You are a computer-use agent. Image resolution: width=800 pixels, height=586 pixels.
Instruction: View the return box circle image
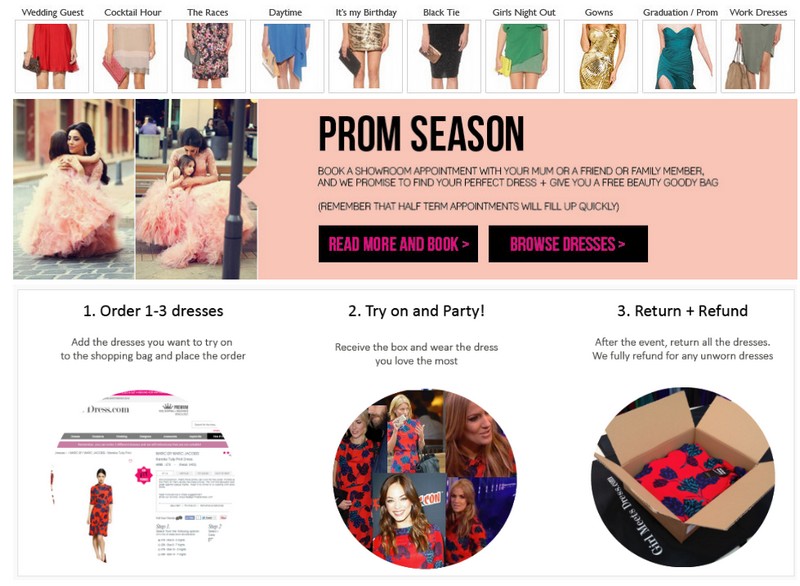click(683, 476)
